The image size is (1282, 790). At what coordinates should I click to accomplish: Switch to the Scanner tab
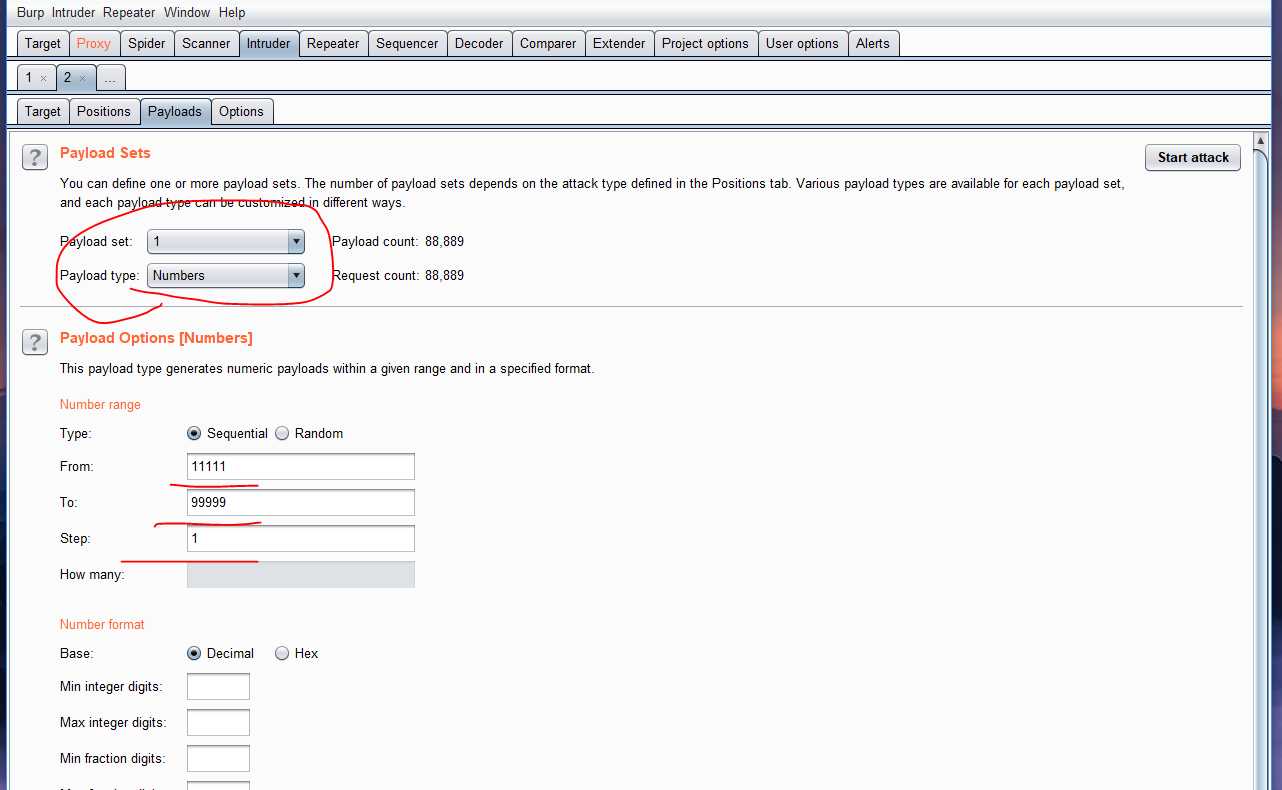point(206,43)
